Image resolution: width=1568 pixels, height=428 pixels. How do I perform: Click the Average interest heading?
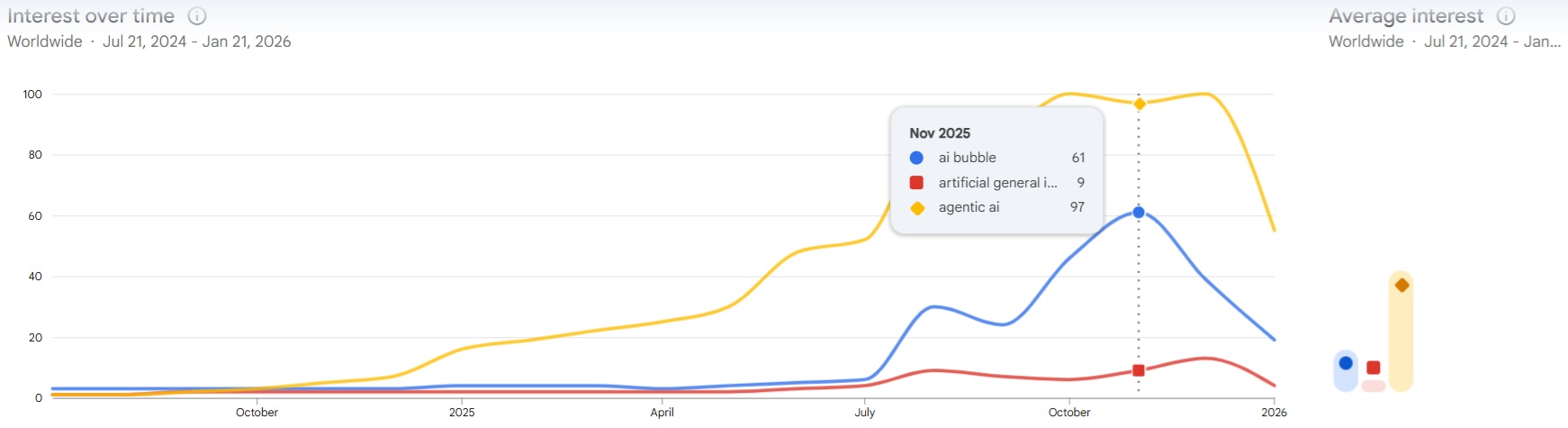click(x=1405, y=16)
